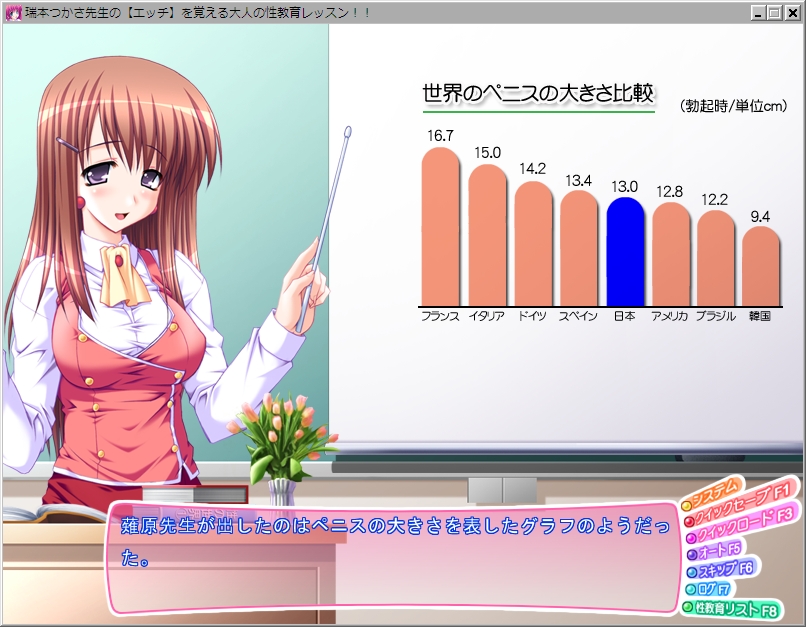Click the magenta dot icon beside クイックロード

pyautogui.click(x=692, y=538)
